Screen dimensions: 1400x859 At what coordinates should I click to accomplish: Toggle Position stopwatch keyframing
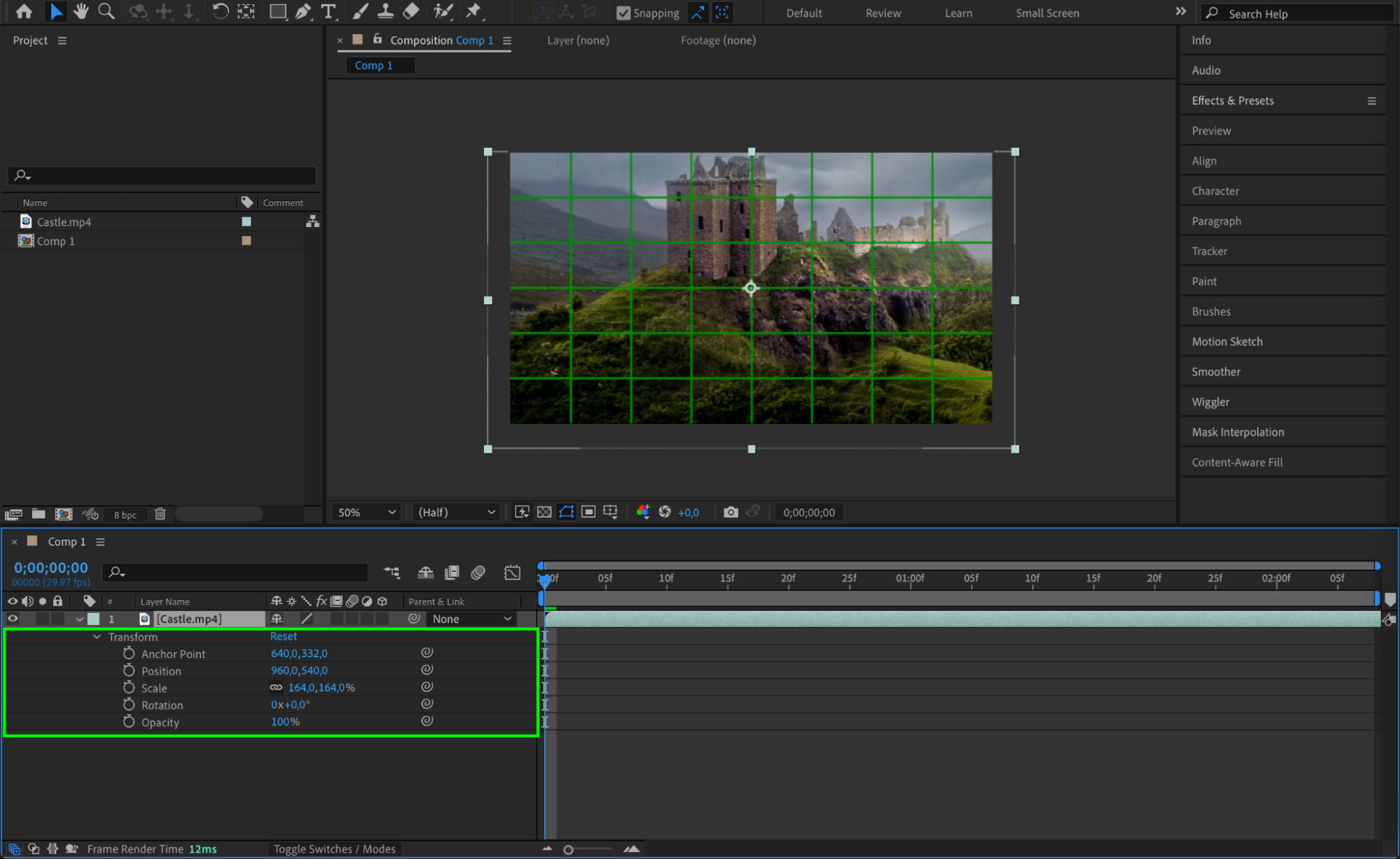click(x=129, y=671)
